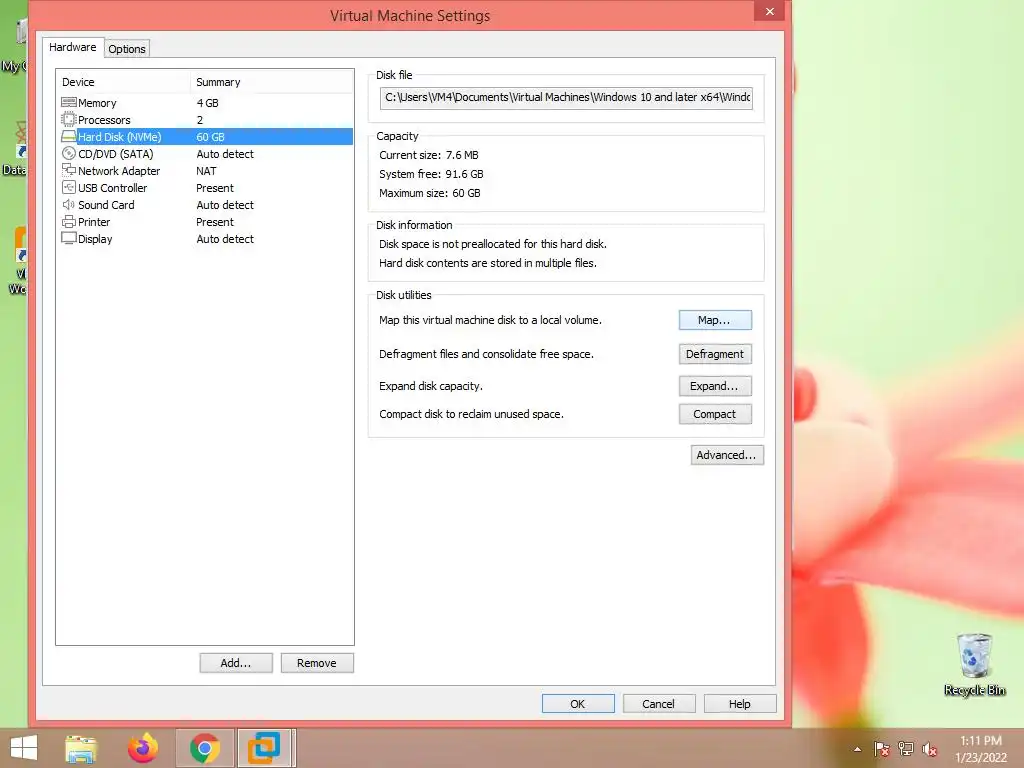
Task: Show hidden system tray icons arrow
Action: point(857,749)
